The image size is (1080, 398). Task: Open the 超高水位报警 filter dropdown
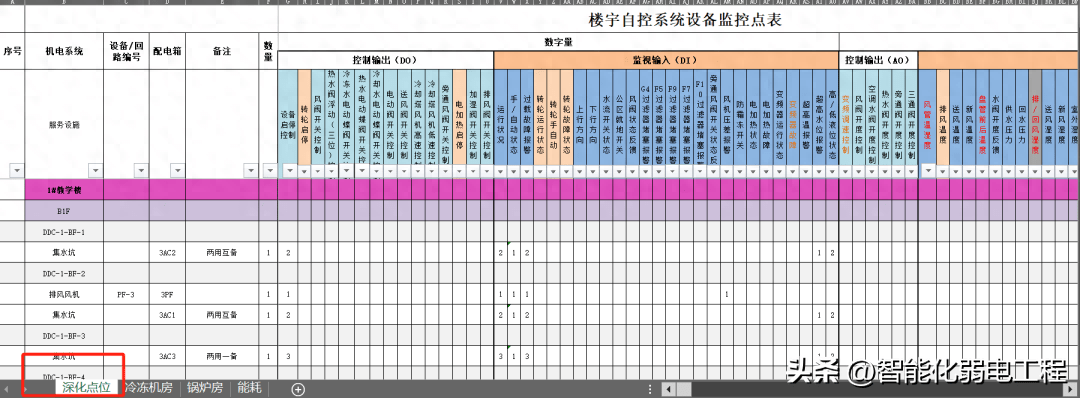[x=819, y=171]
